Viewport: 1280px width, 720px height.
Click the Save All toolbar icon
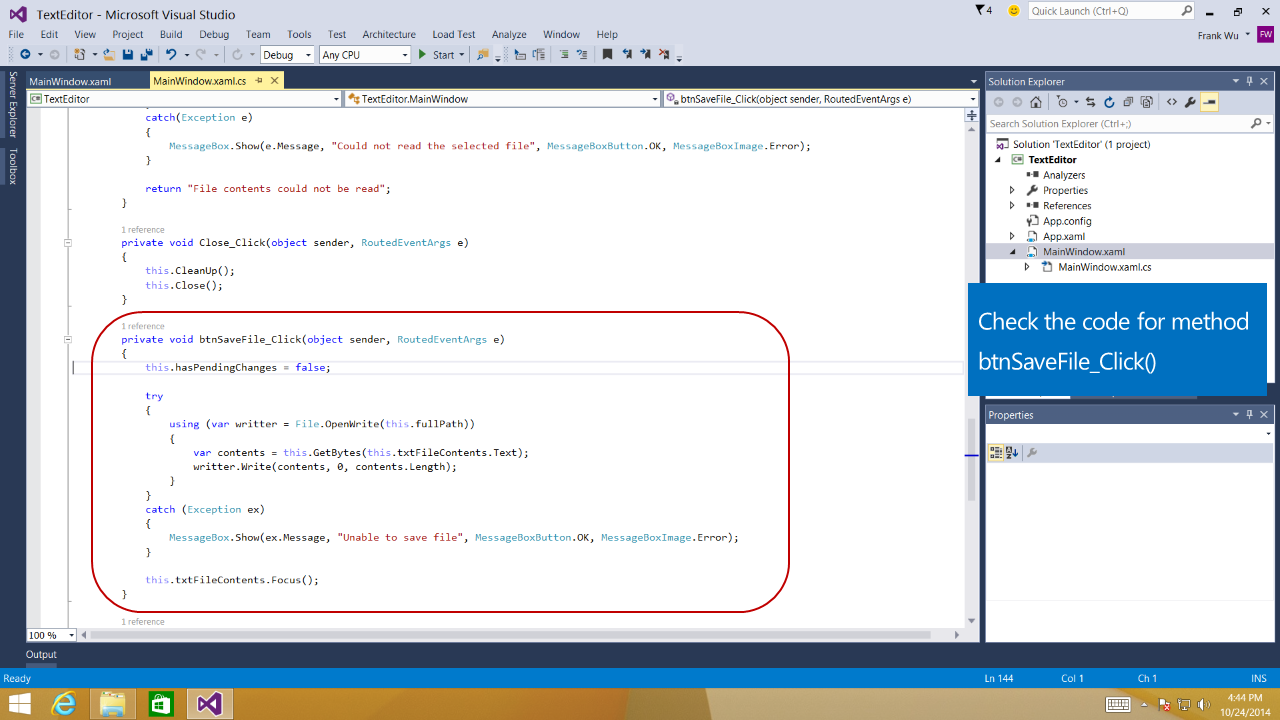coord(146,55)
